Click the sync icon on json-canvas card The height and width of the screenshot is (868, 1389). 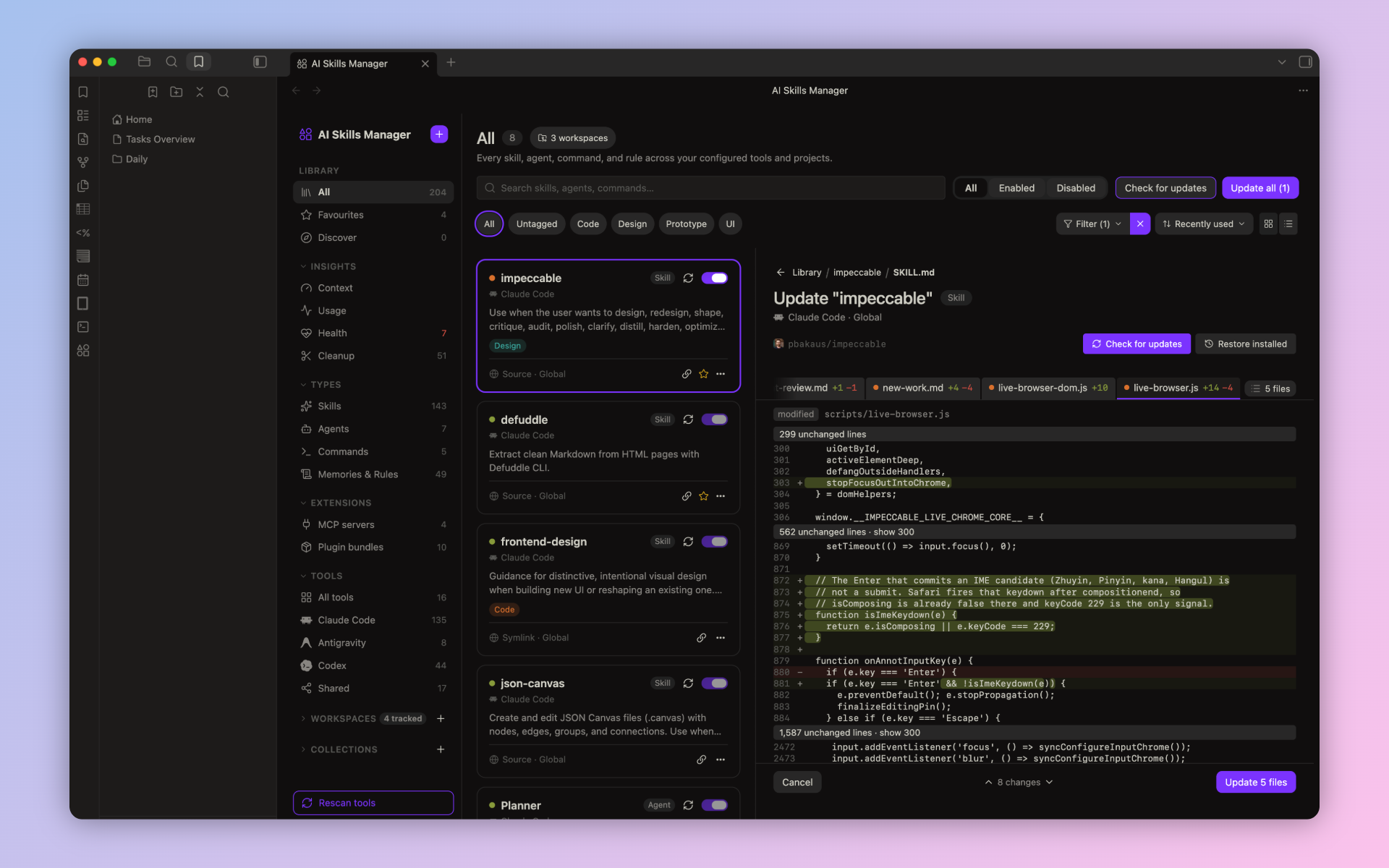[688, 684]
